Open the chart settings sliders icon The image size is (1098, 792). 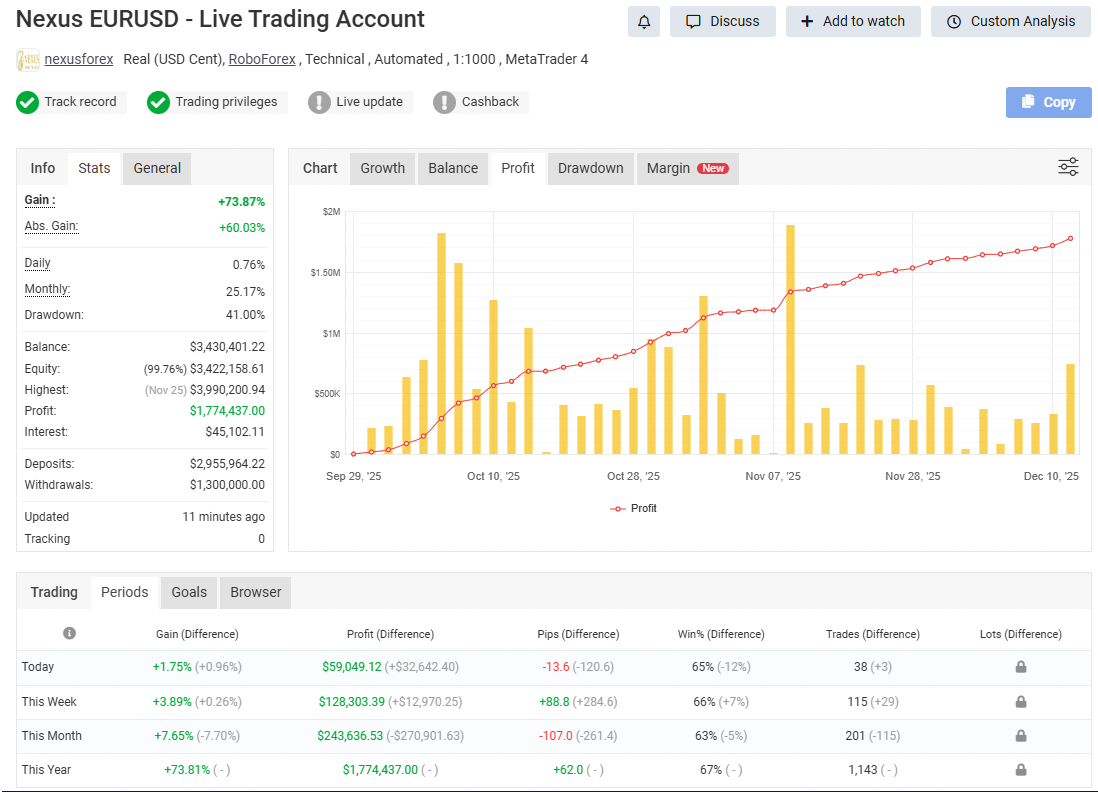coord(1068,167)
